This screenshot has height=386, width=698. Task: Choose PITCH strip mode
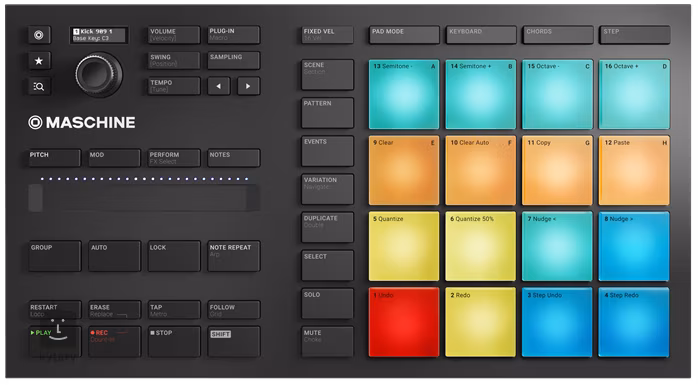tap(55, 158)
